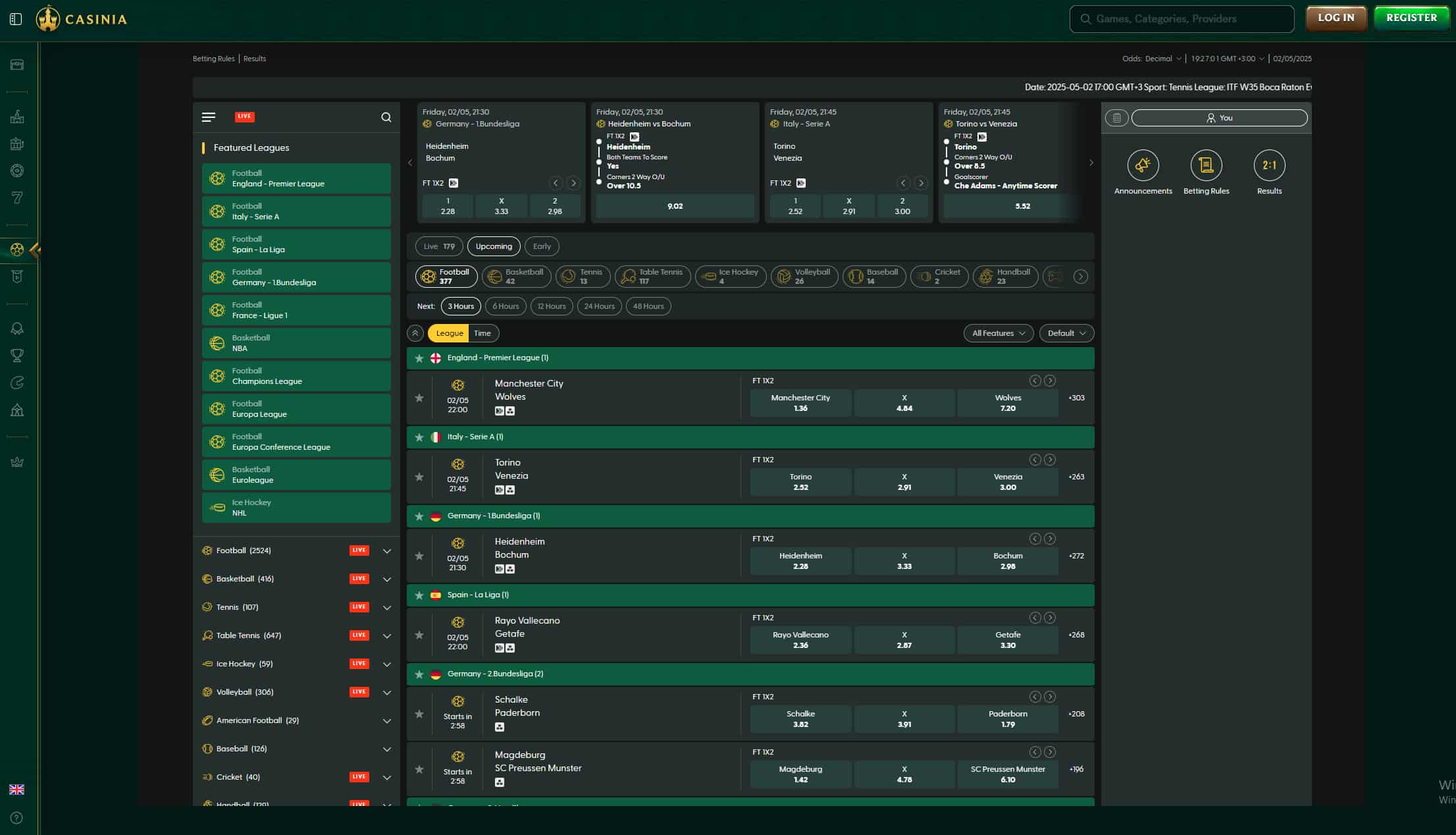Image resolution: width=1456 pixels, height=835 pixels.
Task: Expand the Tennis (107) sport list
Action: pyautogui.click(x=387, y=608)
